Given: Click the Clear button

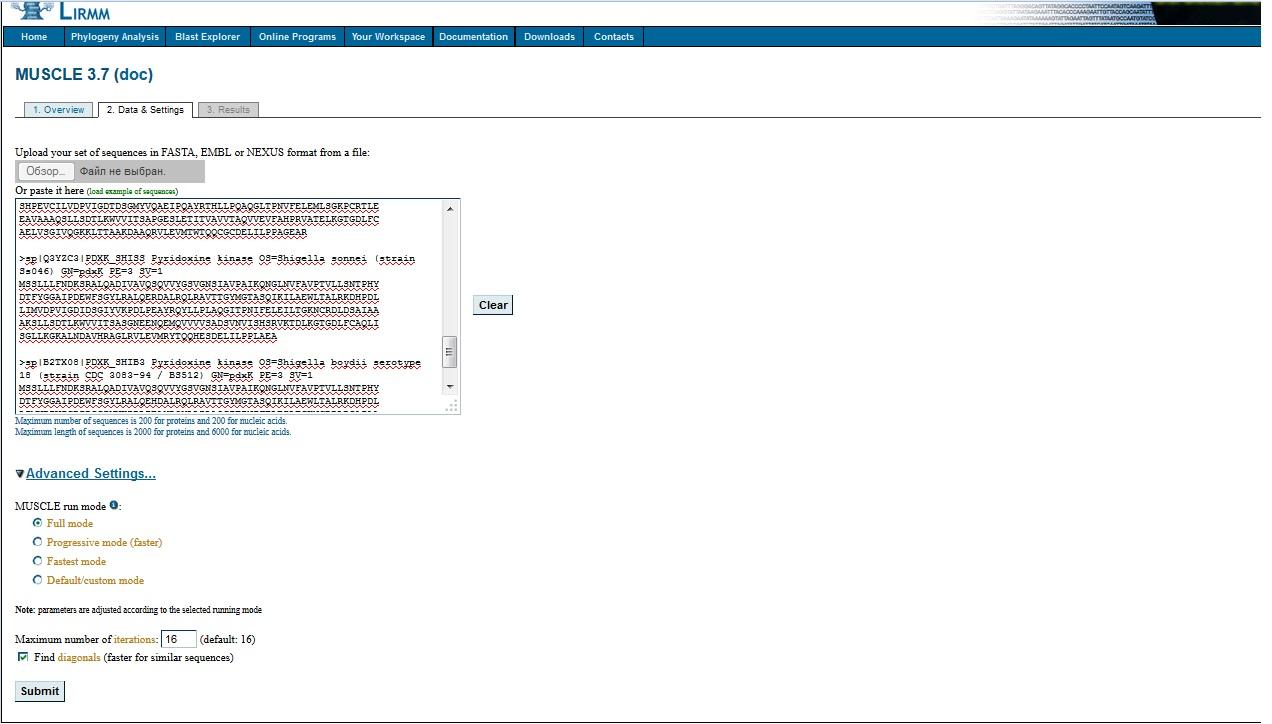Looking at the screenshot, I should pos(493,305).
